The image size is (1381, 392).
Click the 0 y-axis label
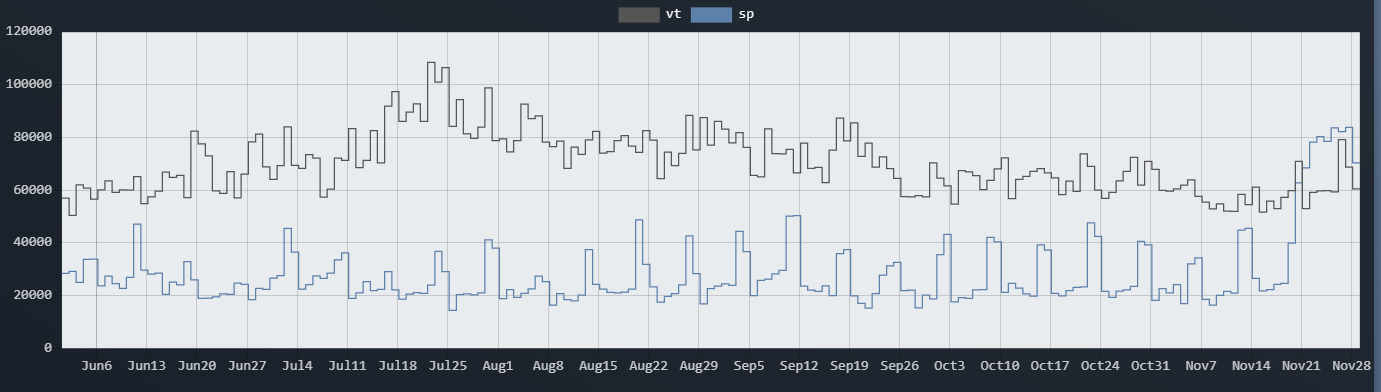pos(48,348)
